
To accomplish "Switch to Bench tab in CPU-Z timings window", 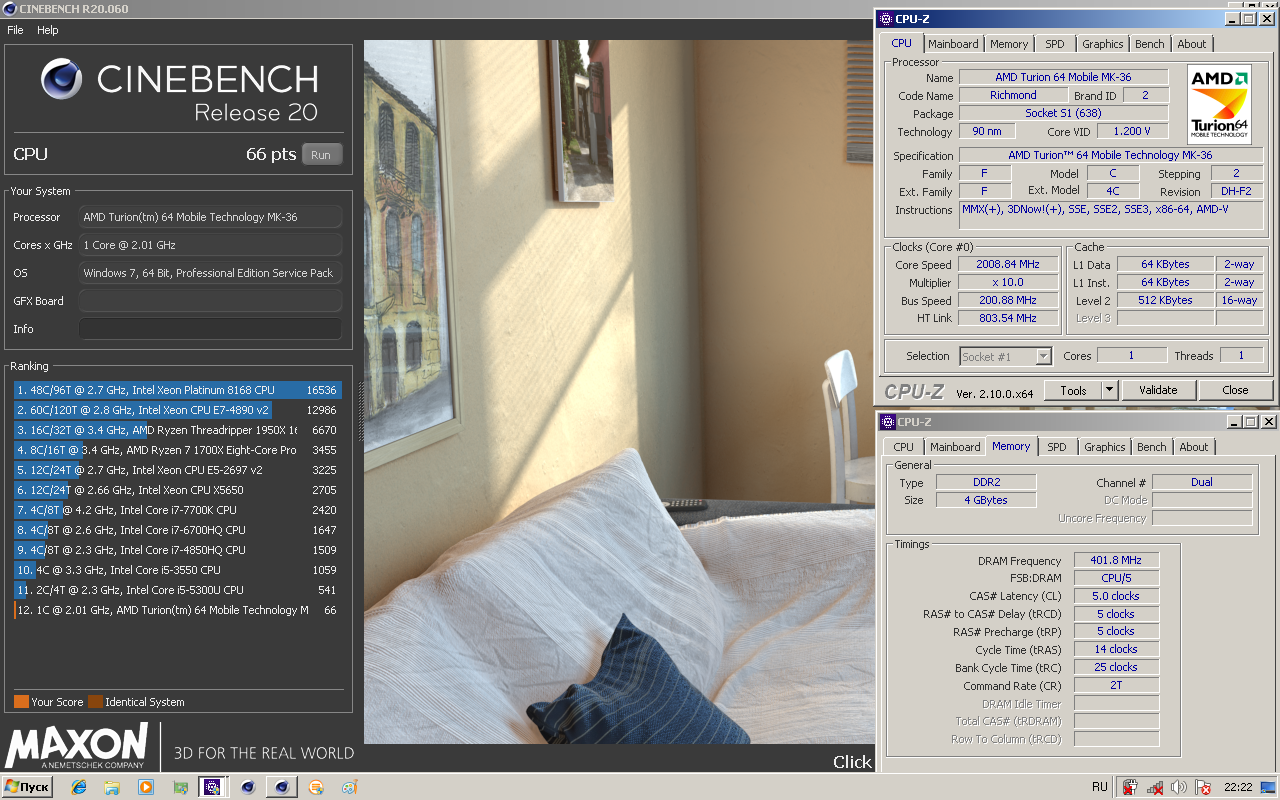I will pos(1152,447).
